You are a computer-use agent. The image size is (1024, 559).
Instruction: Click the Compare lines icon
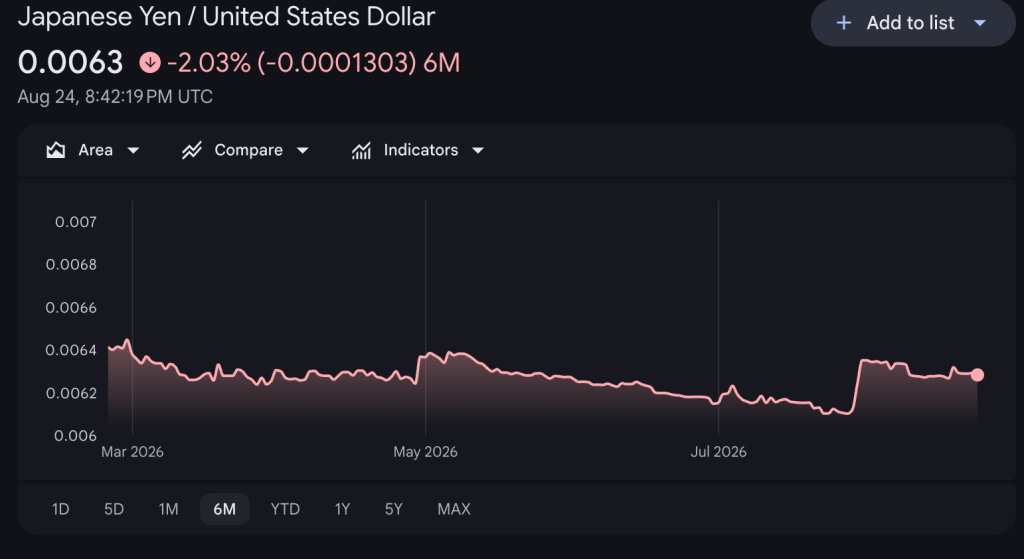click(x=191, y=151)
